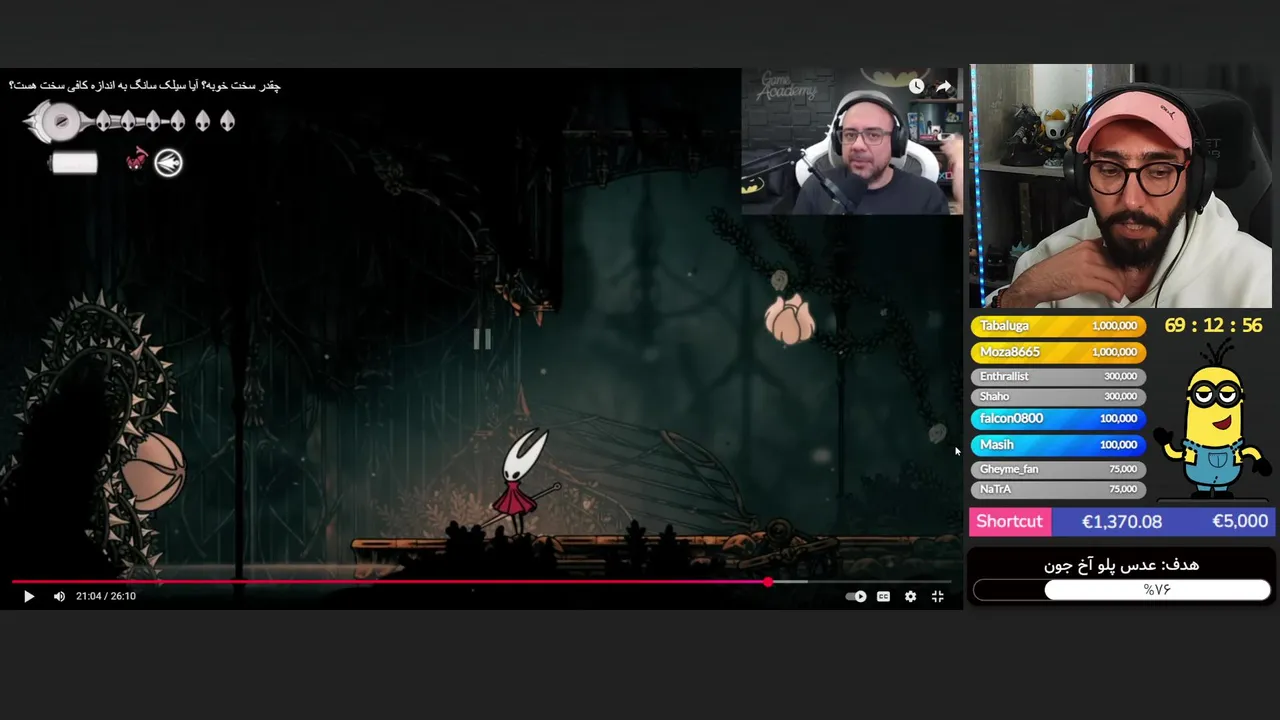The height and width of the screenshot is (720, 1280).
Task: Click the NaTrA 75,000 donor row
Action: coord(1058,489)
